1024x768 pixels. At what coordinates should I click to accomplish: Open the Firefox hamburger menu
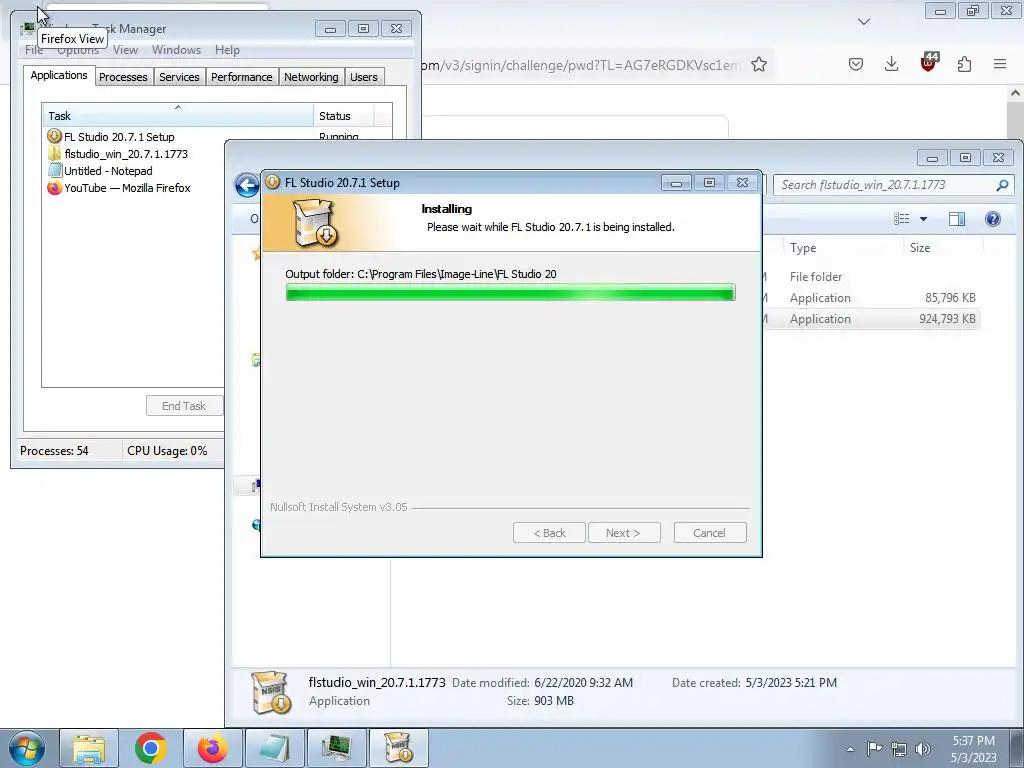pos(1000,64)
